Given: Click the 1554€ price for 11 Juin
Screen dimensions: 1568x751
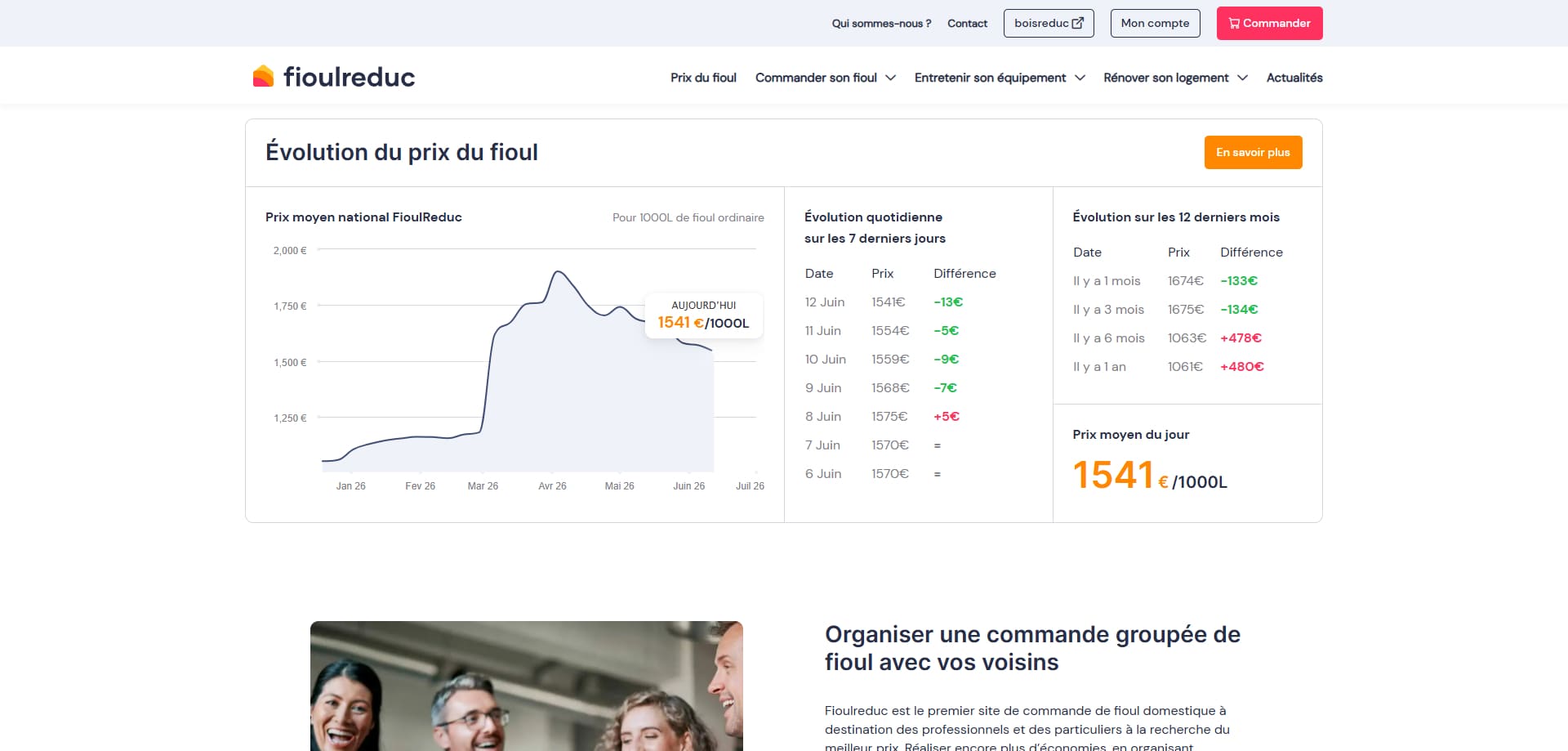Looking at the screenshot, I should [890, 331].
